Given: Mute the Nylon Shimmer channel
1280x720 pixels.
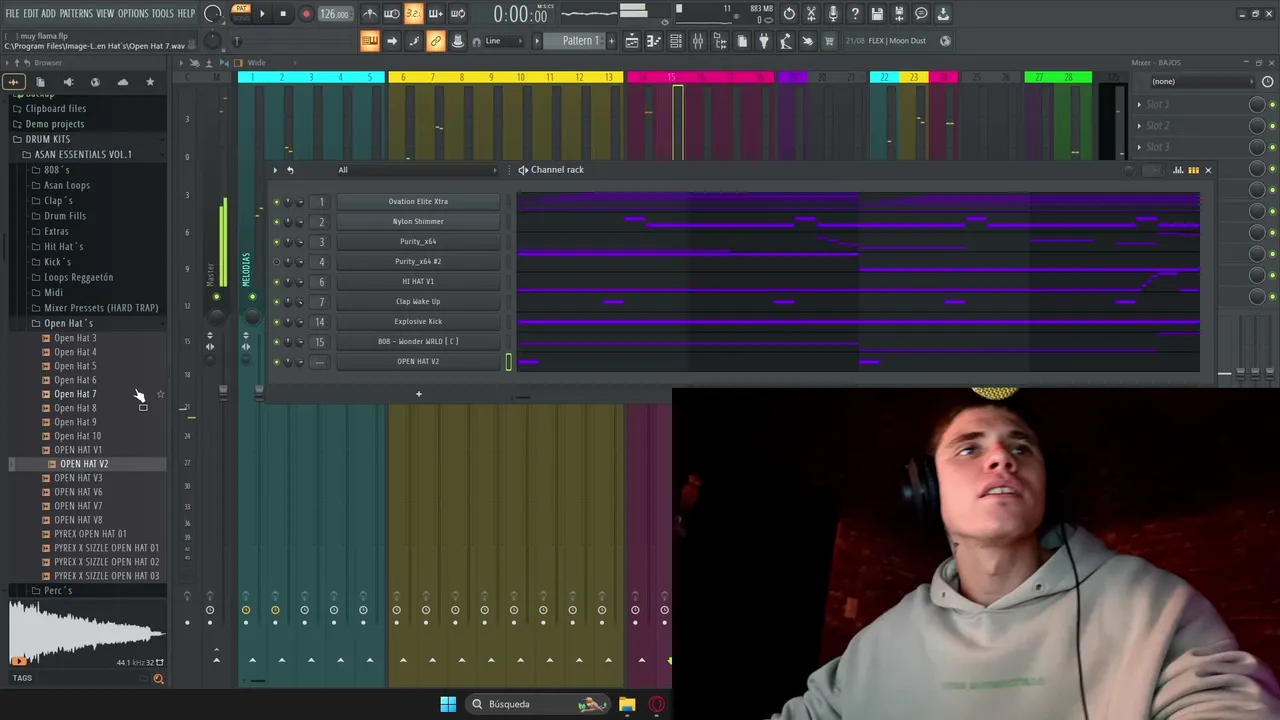Looking at the screenshot, I should point(277,222).
